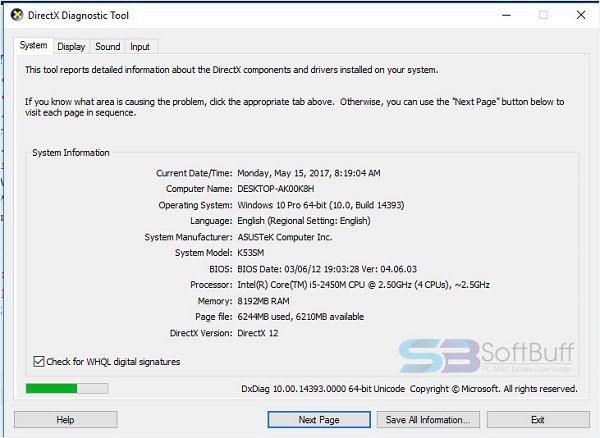Image resolution: width=600 pixels, height=438 pixels.
Task: Select the date value 'Monday, May 15, 2017'
Action: coord(283,173)
